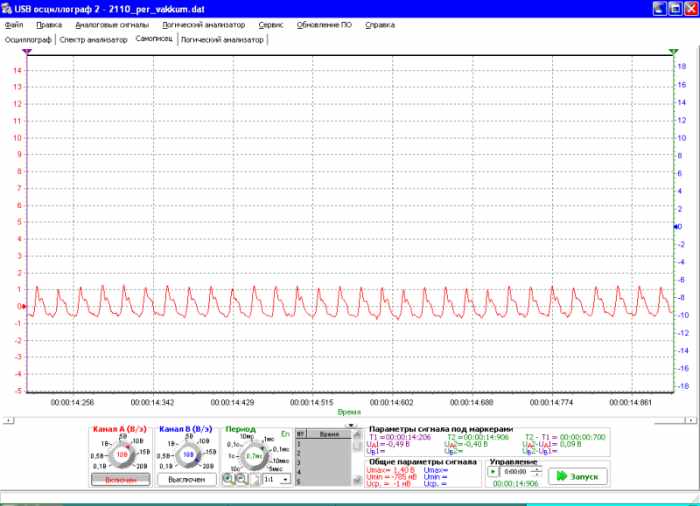Open the Обновление ПО menu
The width and height of the screenshot is (700, 506).
point(324,25)
